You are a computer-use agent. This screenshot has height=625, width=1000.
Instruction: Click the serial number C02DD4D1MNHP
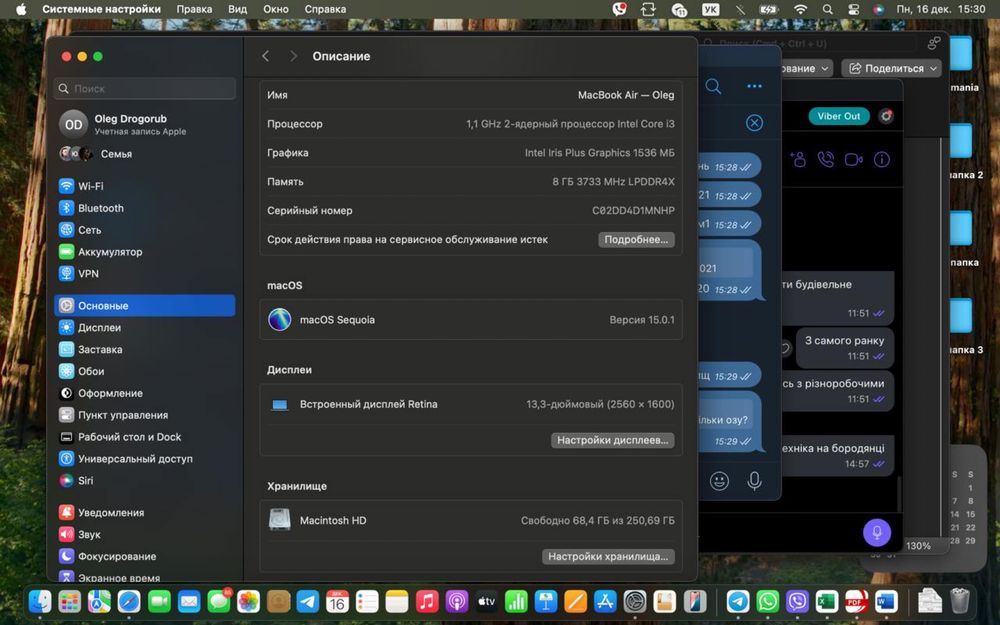point(633,210)
